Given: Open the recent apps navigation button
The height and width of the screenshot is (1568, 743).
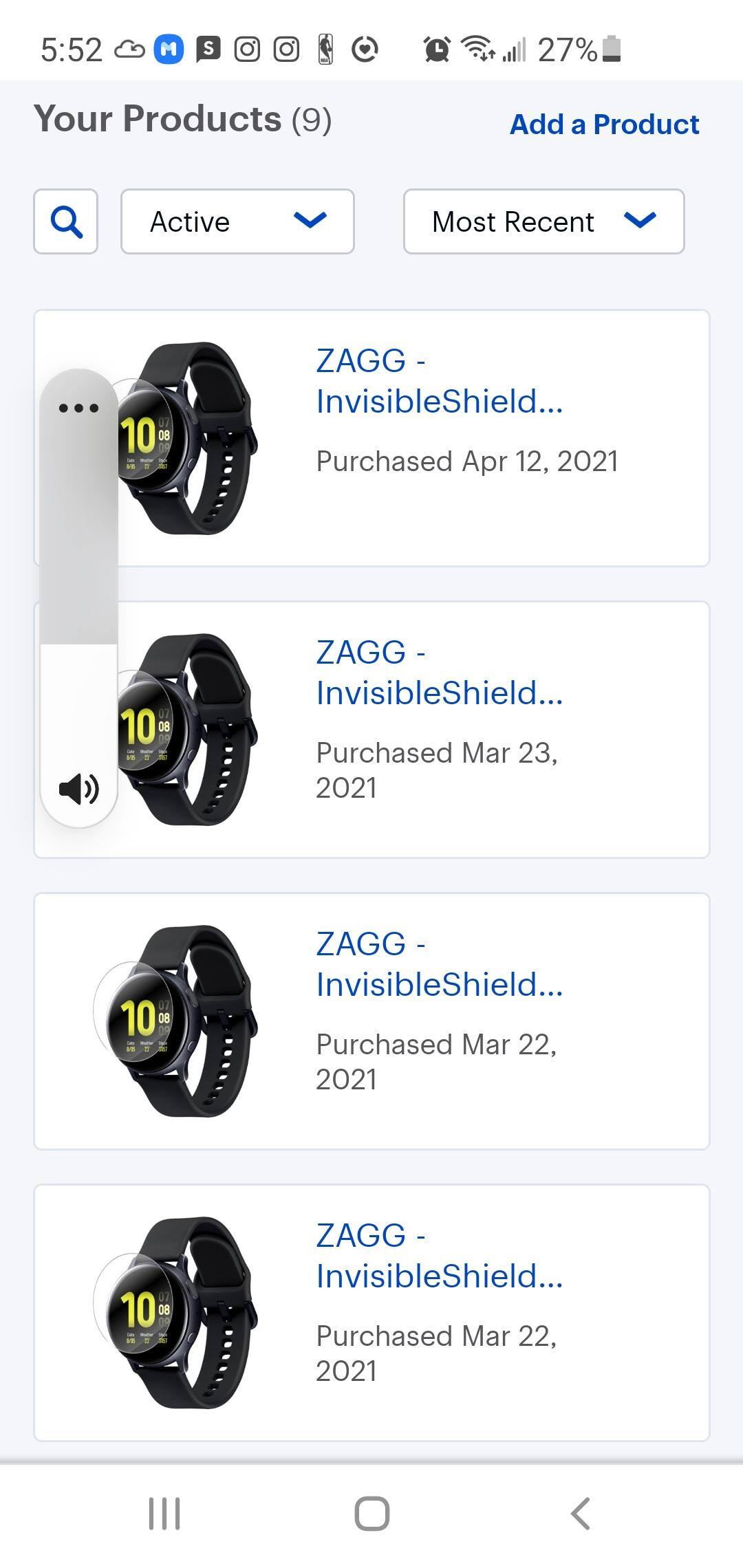Looking at the screenshot, I should click(x=164, y=1513).
